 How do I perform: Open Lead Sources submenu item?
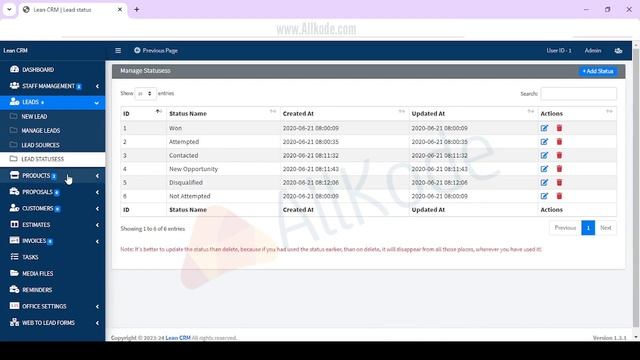click(x=52, y=145)
